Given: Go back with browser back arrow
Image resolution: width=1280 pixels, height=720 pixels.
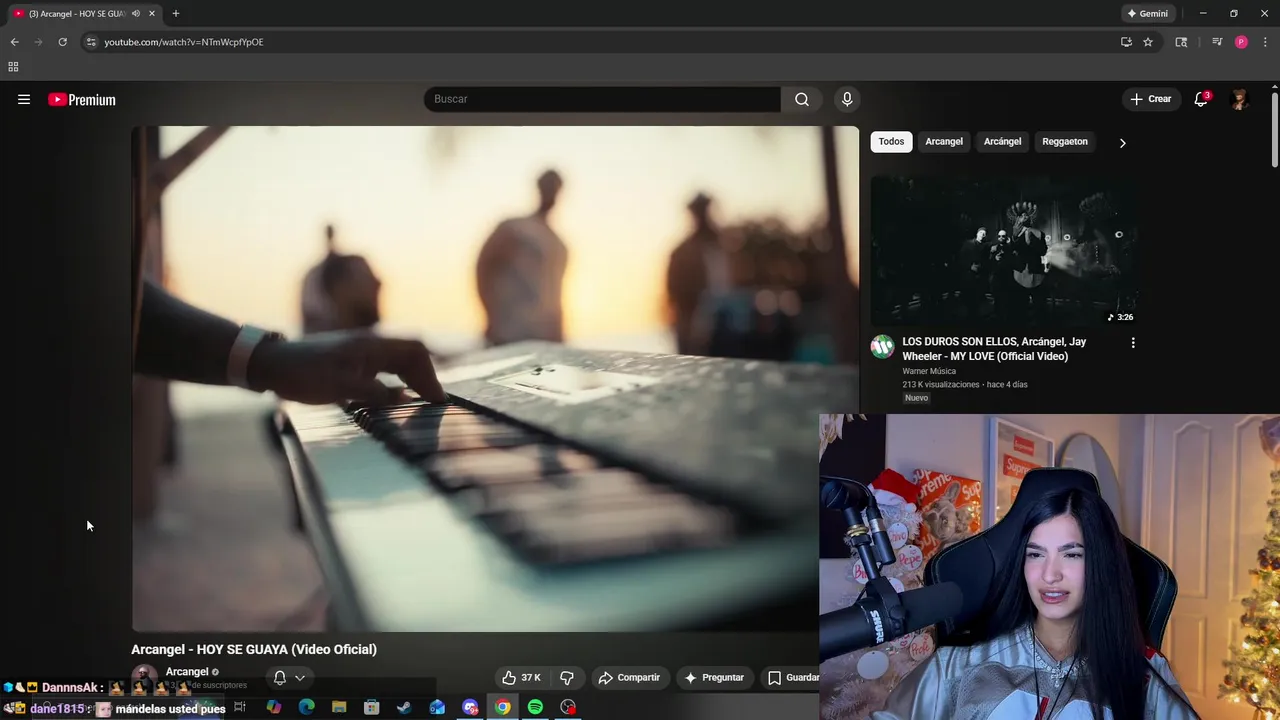Looking at the screenshot, I should [14, 42].
